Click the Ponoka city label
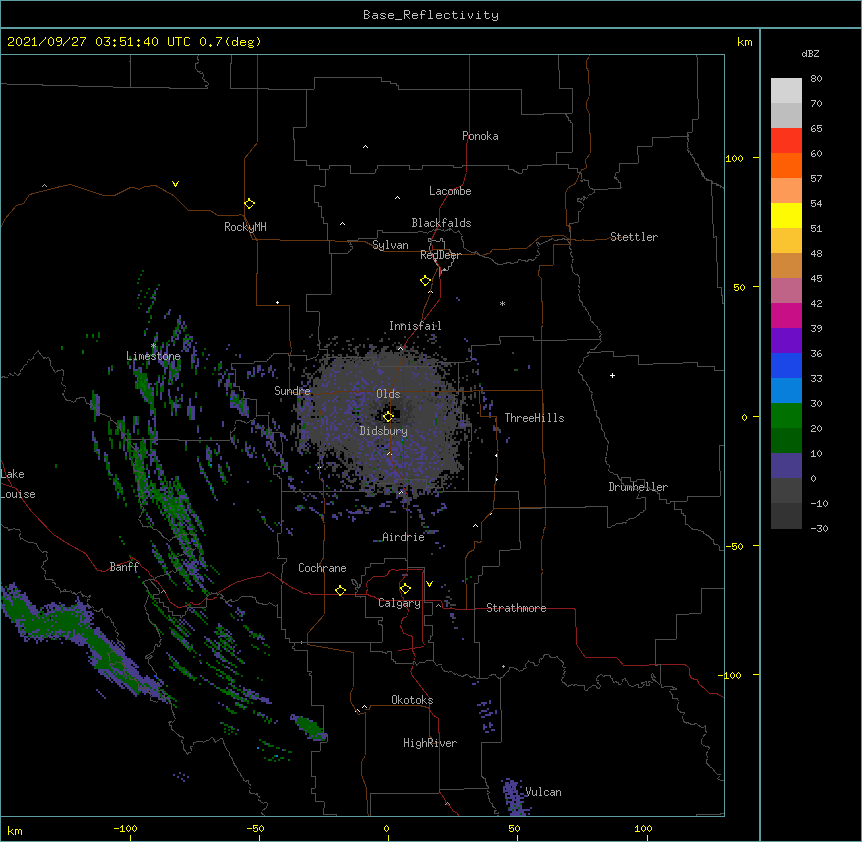The width and height of the screenshot is (862, 842). 480,136
